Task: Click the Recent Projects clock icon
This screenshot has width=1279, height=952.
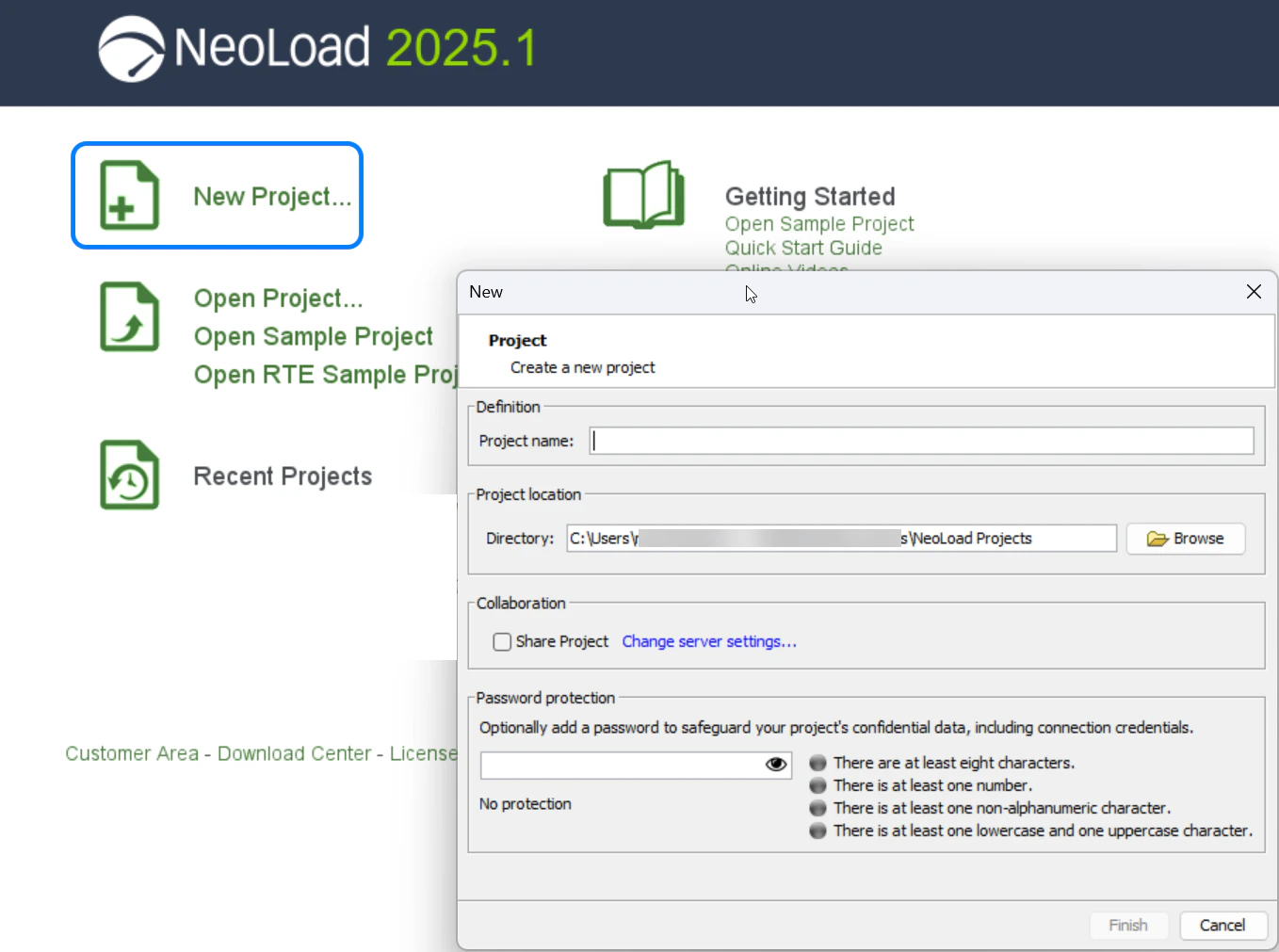Action: click(x=129, y=475)
